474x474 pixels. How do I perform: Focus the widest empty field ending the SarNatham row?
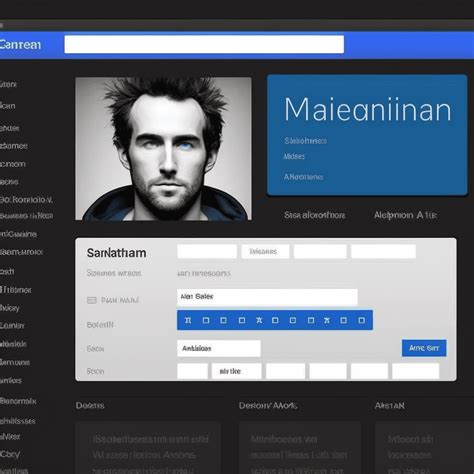[383, 251]
